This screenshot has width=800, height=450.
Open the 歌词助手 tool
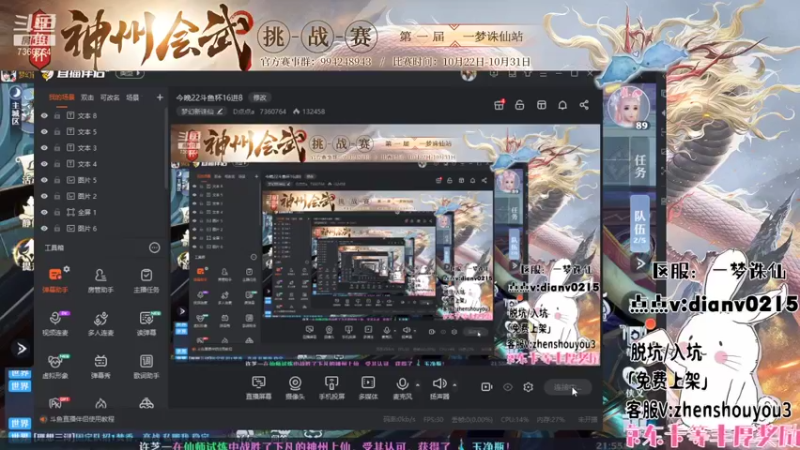click(x=146, y=365)
